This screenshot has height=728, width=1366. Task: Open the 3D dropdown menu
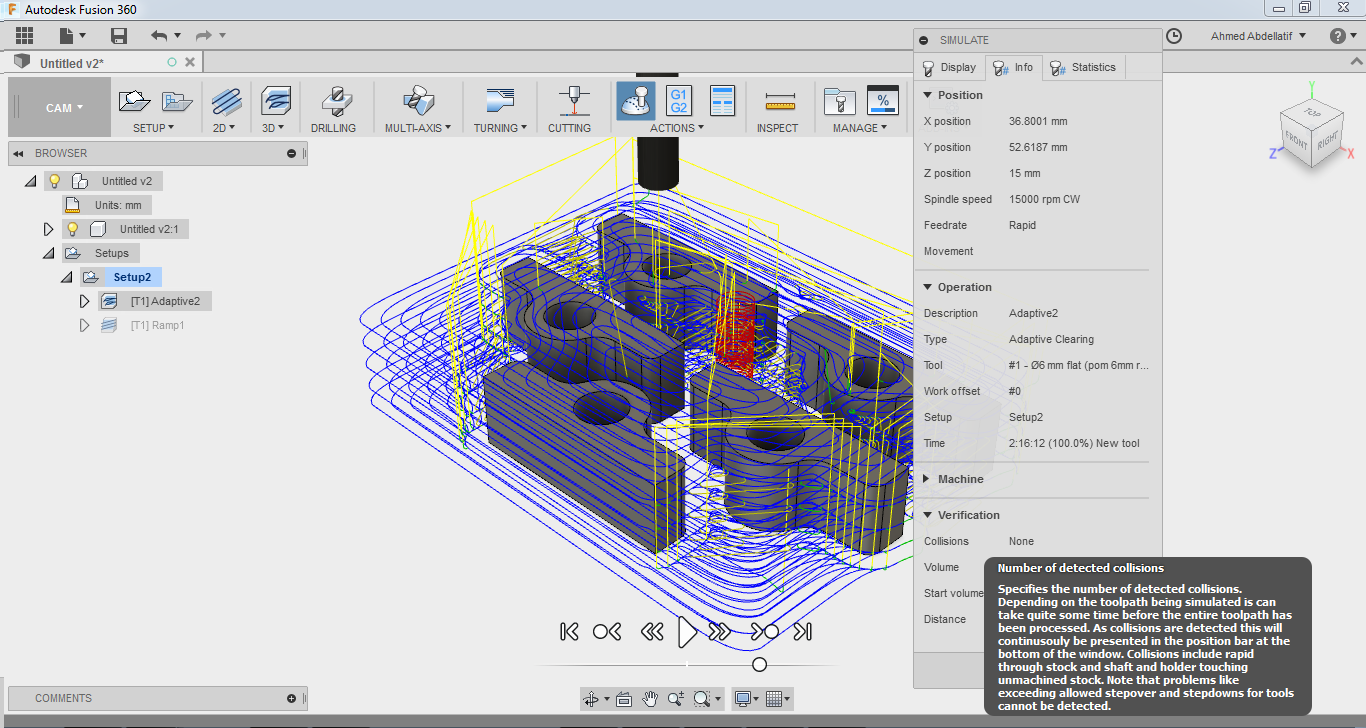pos(273,128)
